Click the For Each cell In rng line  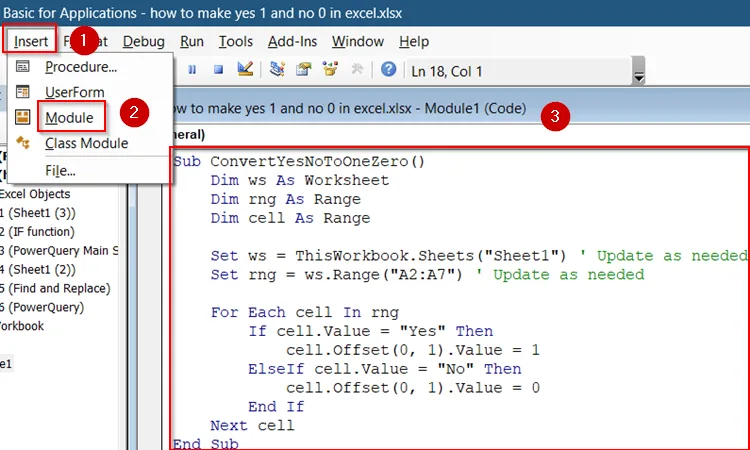[x=305, y=312]
